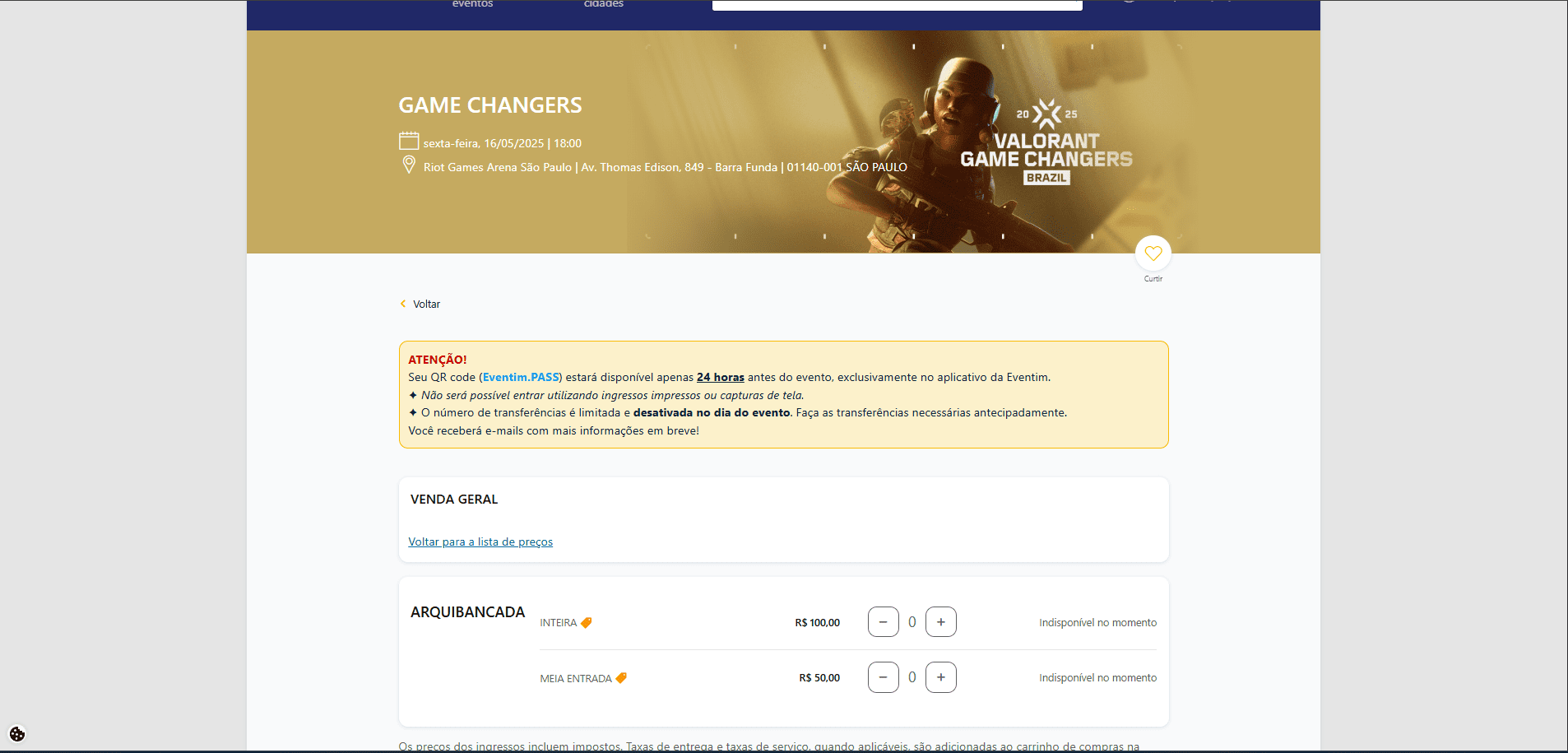Click the ARQUIBANCADA section label
The width and height of the screenshot is (1568, 753).
(467, 612)
